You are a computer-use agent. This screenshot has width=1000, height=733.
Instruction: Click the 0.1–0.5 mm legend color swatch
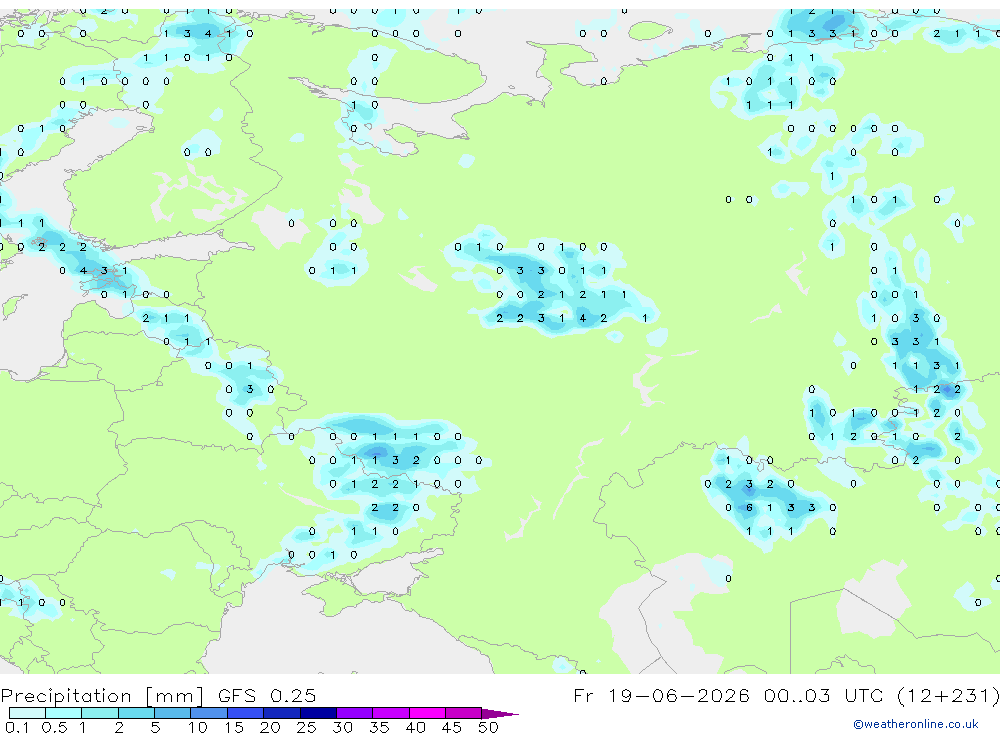pyautogui.click(x=27, y=713)
